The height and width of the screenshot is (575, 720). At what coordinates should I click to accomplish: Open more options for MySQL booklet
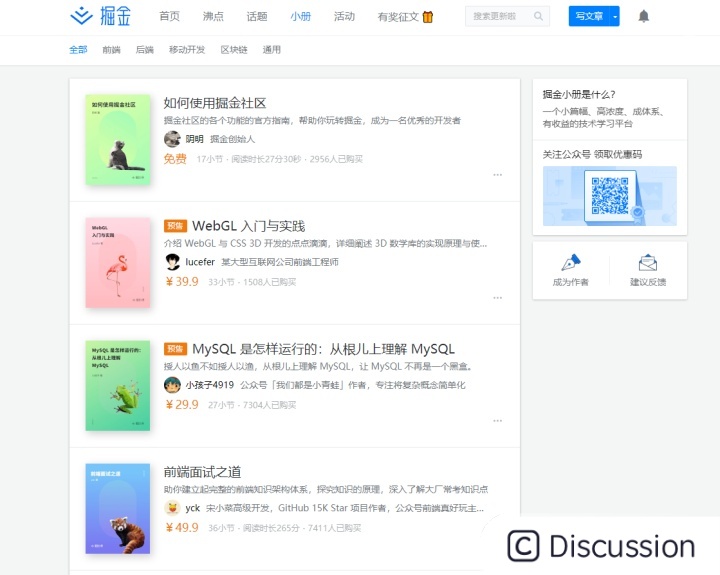pyautogui.click(x=497, y=421)
